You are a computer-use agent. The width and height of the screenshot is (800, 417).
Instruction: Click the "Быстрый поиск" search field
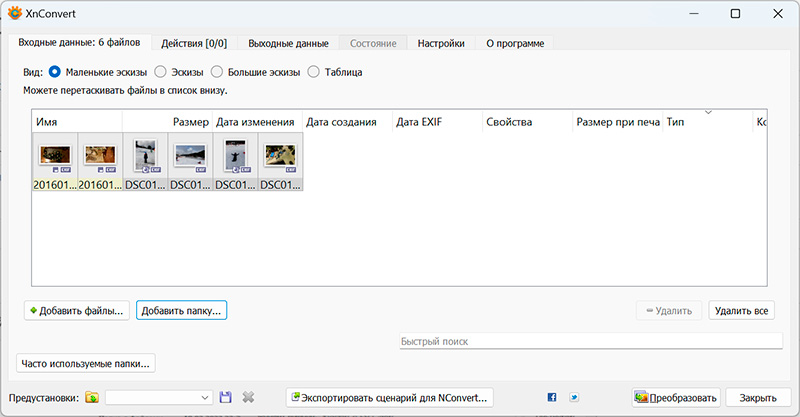coord(590,342)
